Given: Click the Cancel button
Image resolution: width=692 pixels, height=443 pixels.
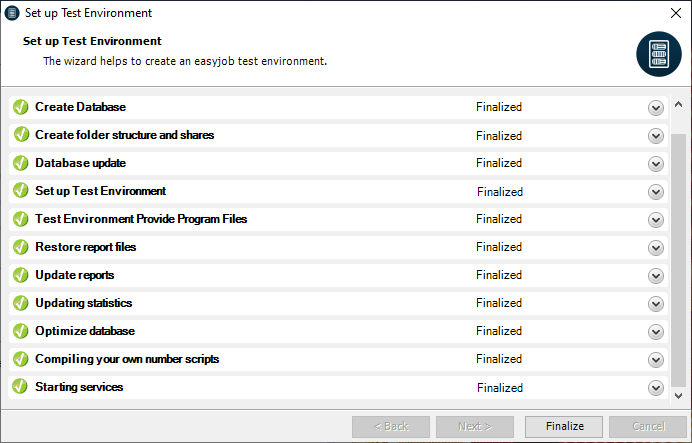Looking at the screenshot, I should 647,426.
